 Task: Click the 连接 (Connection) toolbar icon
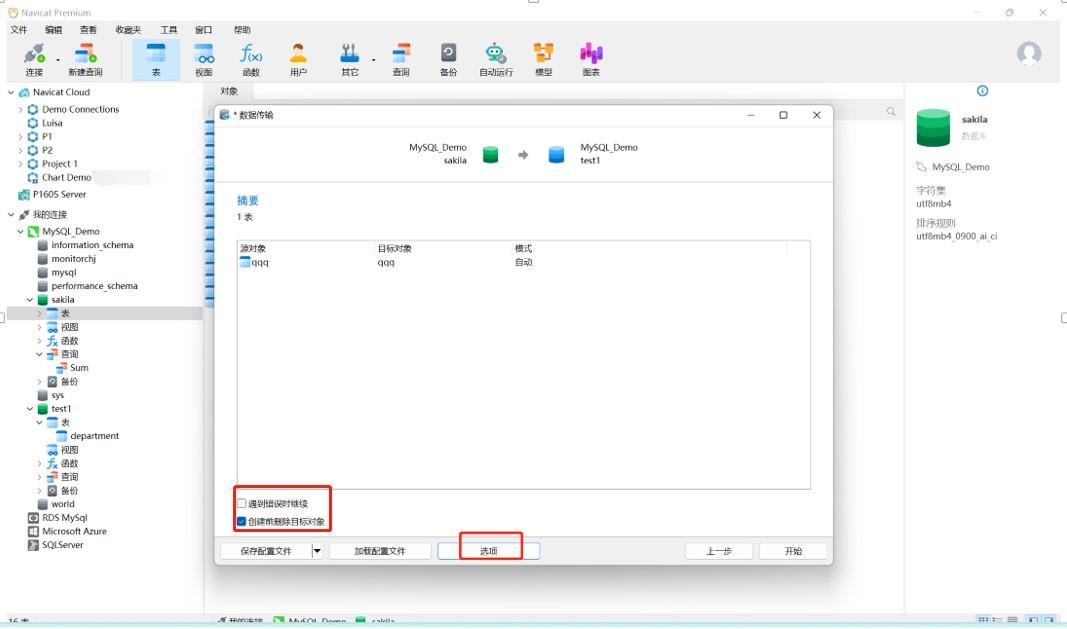[34, 58]
